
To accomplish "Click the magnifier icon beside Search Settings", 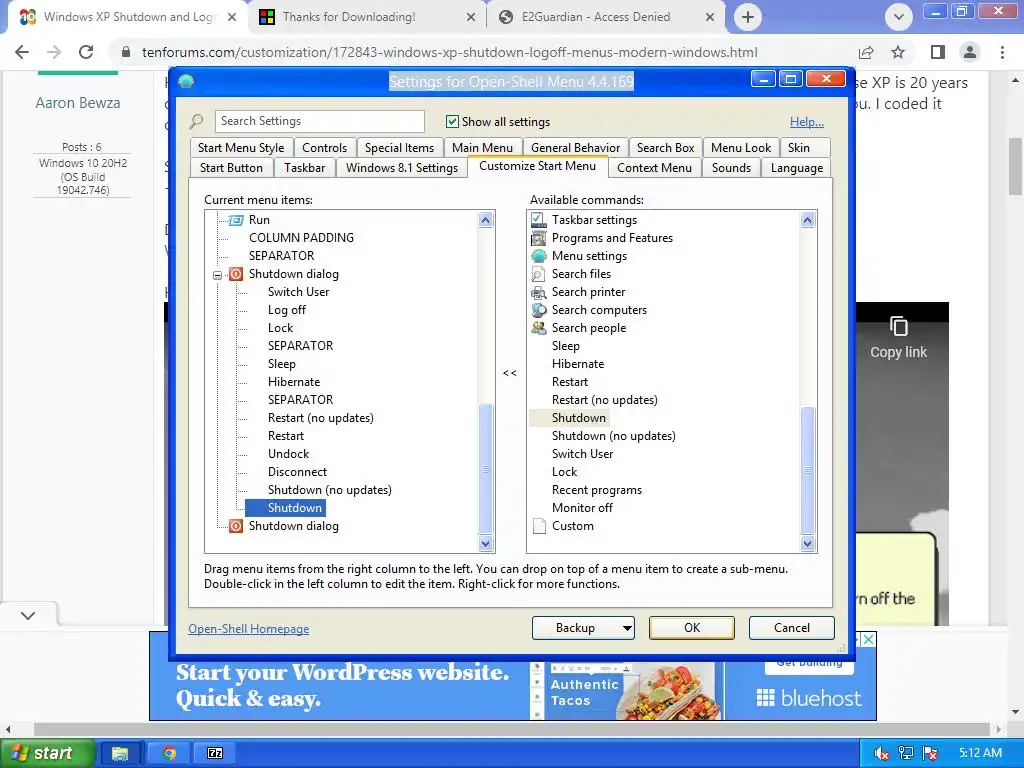I will click(196, 121).
